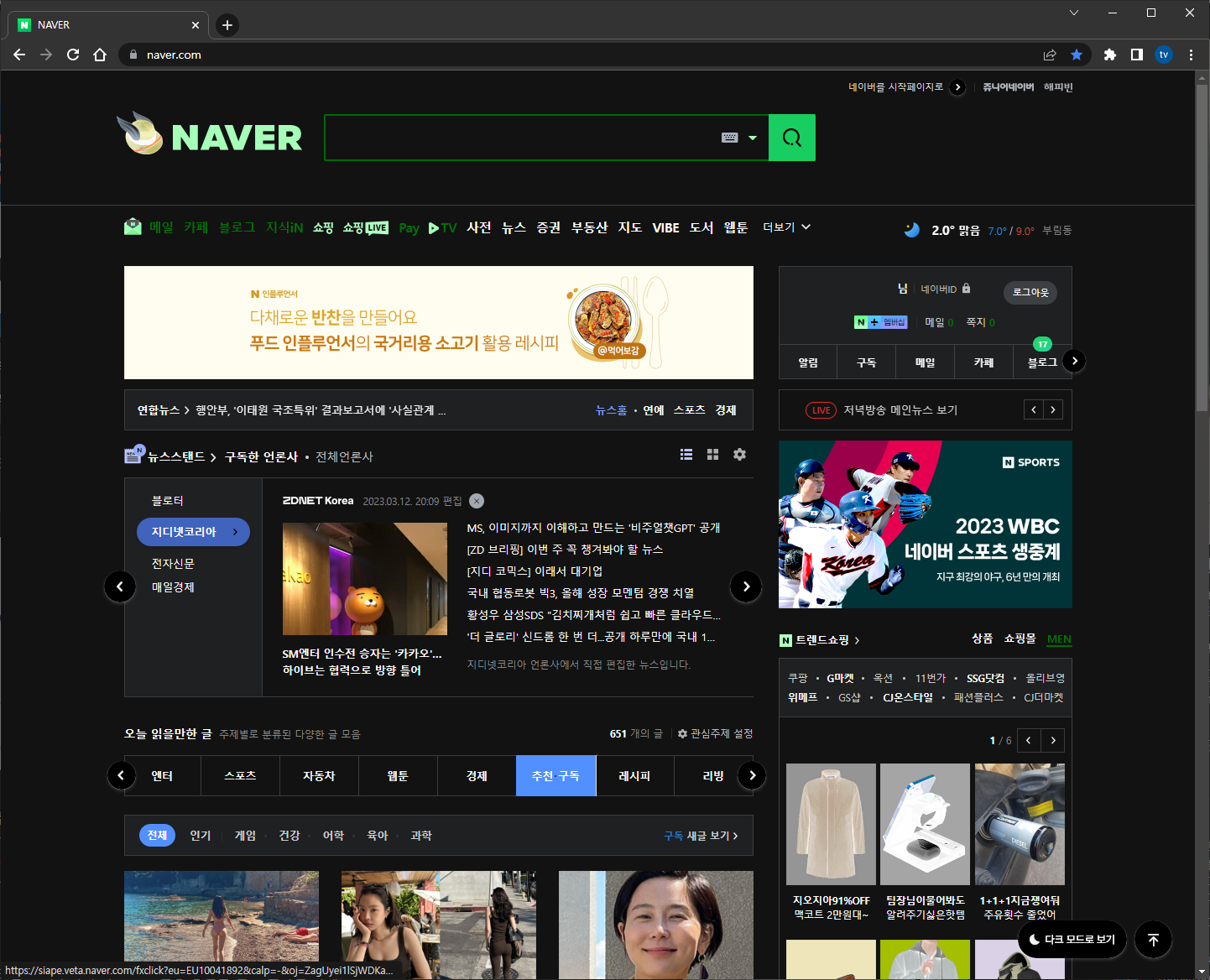Open the 메일 mail icon link
Screen dimensions: 1210x980
(133, 227)
